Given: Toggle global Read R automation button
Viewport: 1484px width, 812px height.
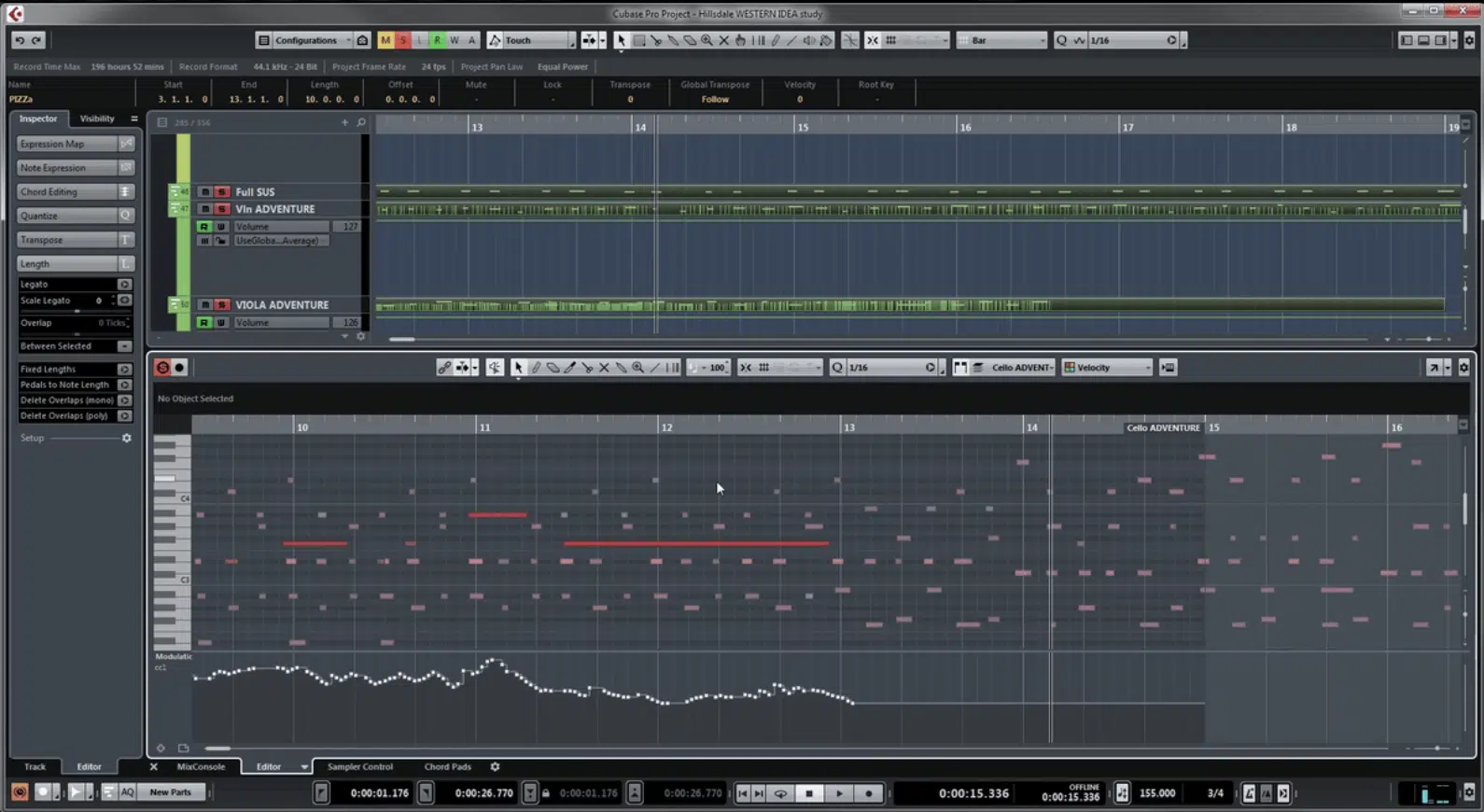Looking at the screenshot, I should coord(437,40).
